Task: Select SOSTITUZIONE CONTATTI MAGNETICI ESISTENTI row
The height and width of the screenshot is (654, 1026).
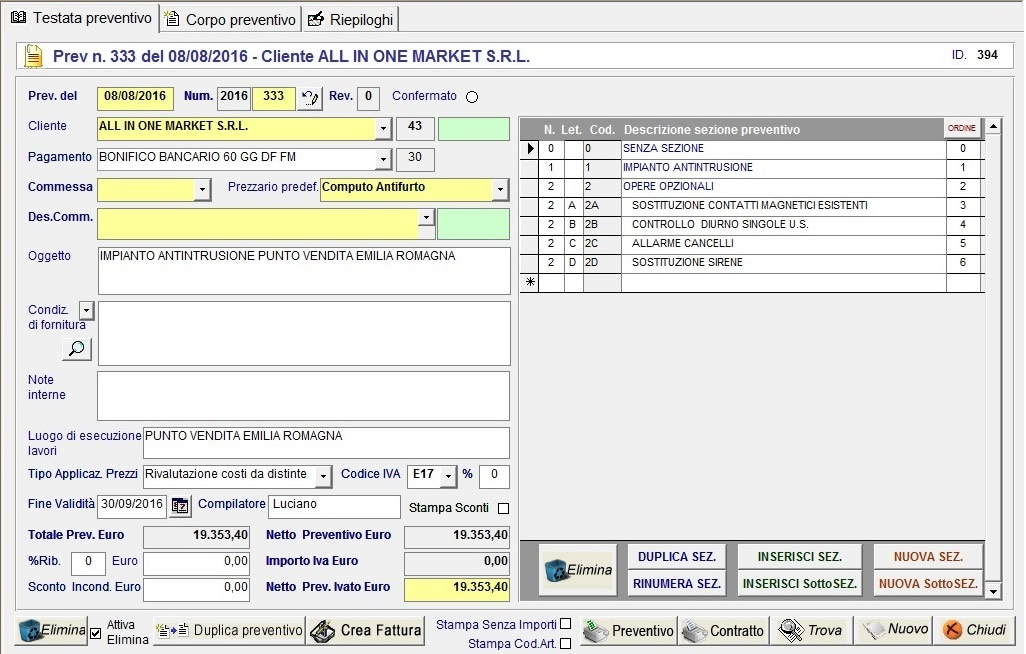Action: pos(751,206)
